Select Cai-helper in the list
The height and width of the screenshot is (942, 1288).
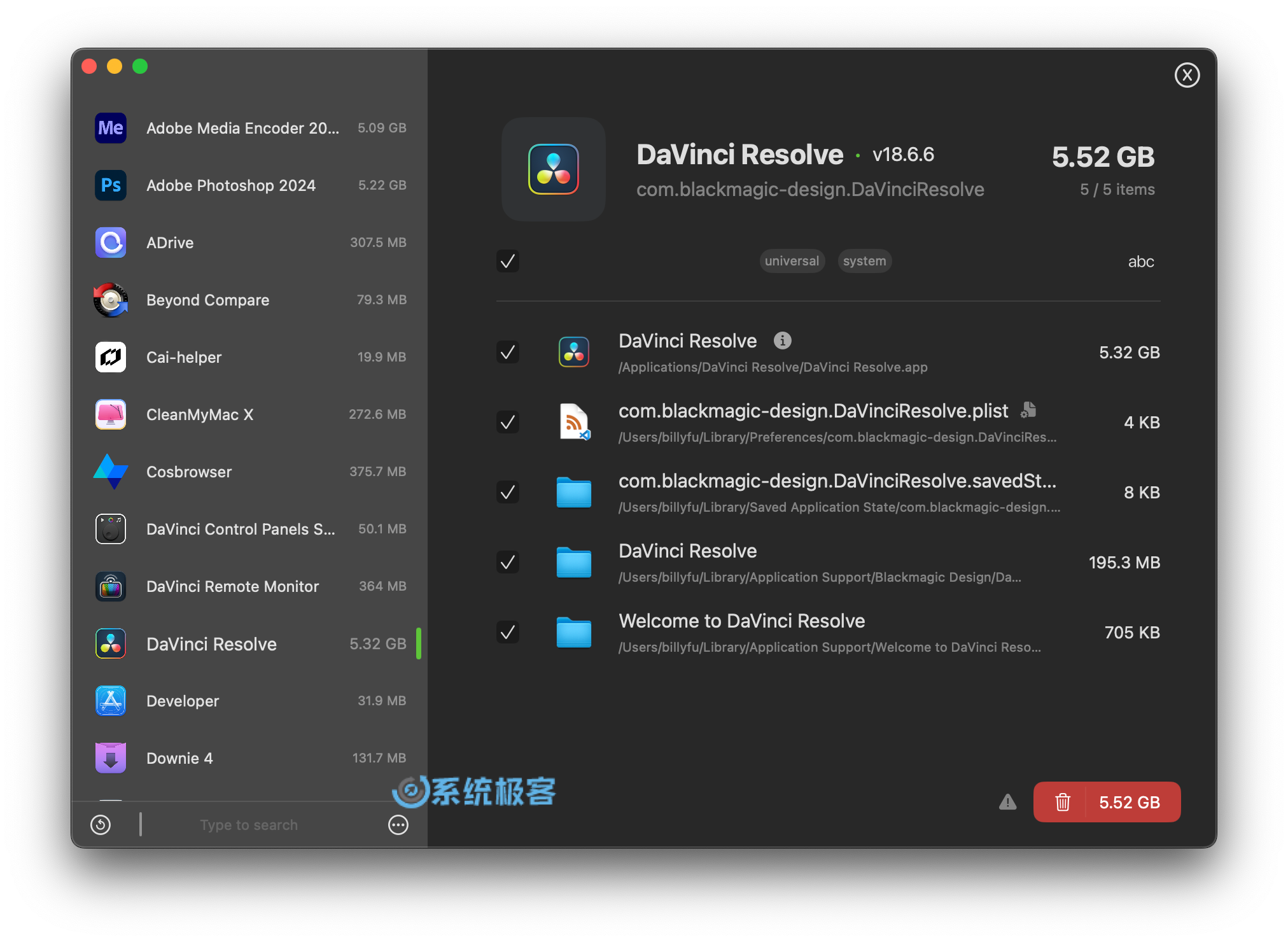coord(249,357)
